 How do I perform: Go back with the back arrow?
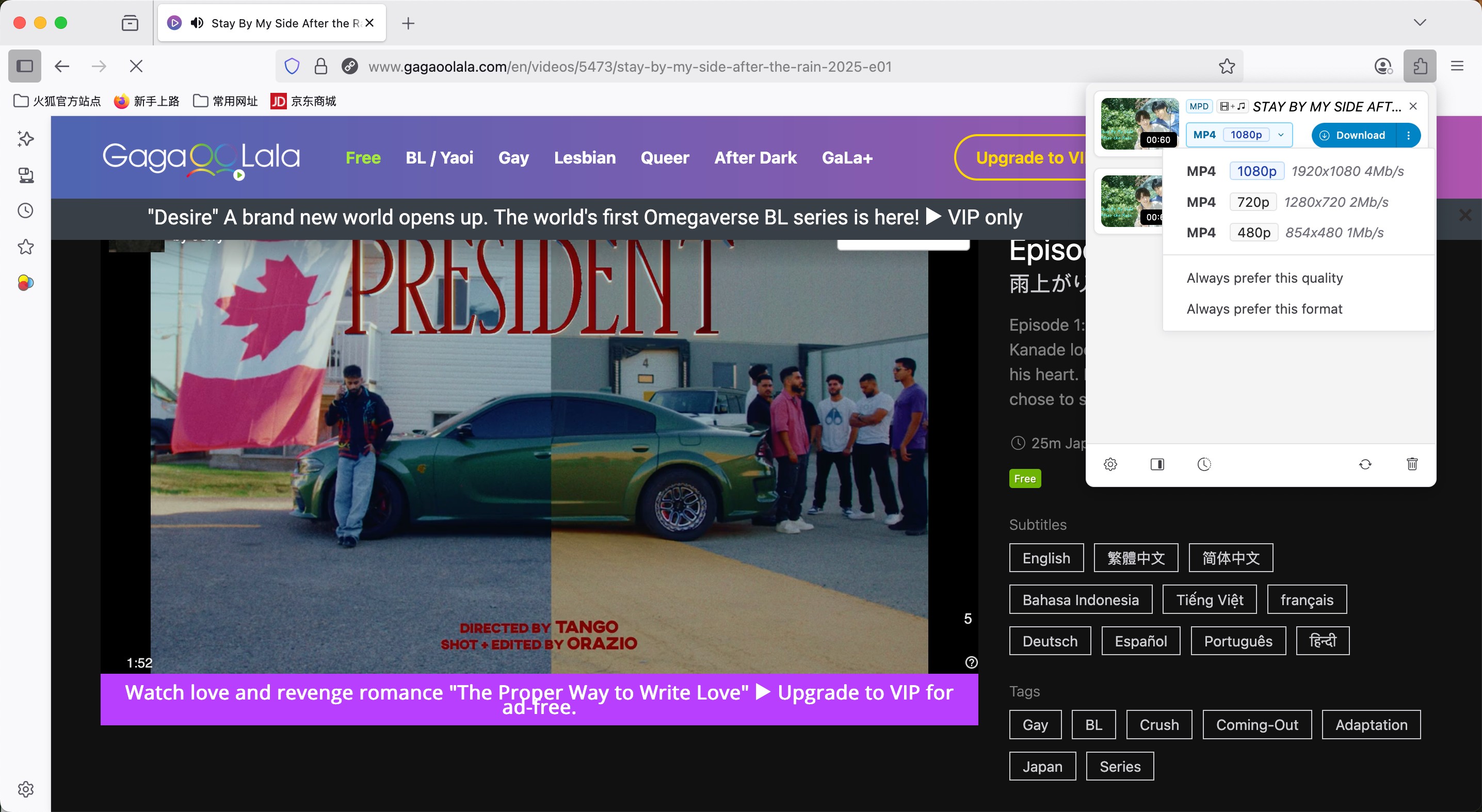pos(62,66)
